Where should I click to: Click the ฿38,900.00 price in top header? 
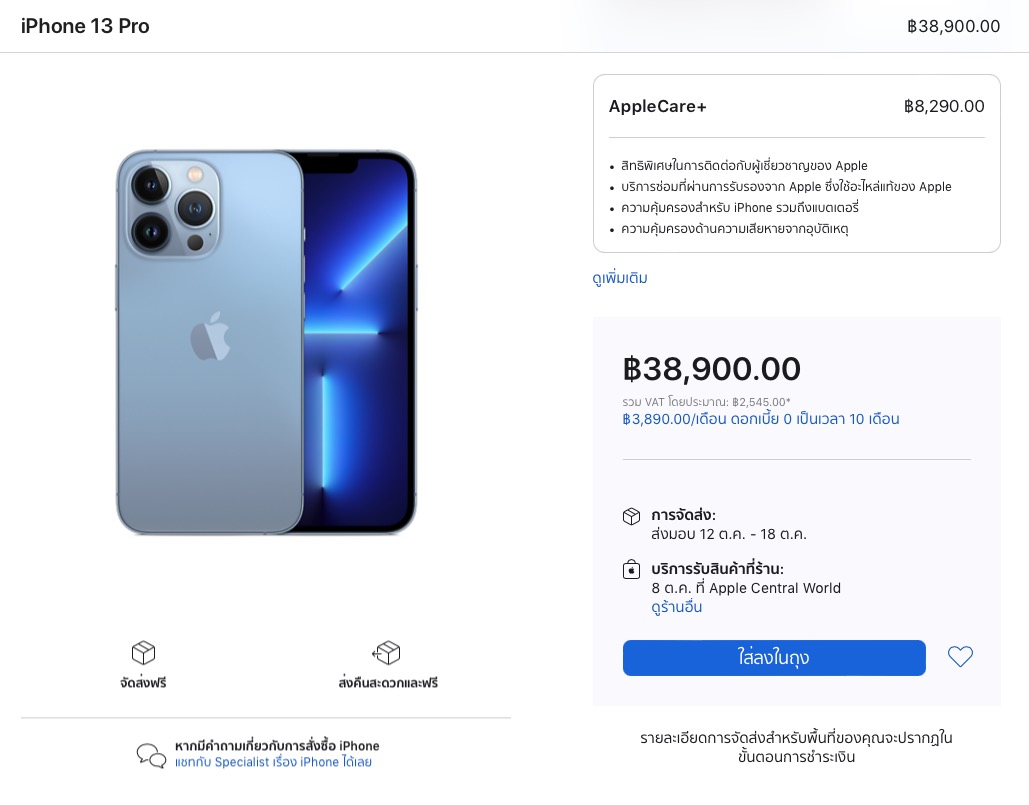953,26
